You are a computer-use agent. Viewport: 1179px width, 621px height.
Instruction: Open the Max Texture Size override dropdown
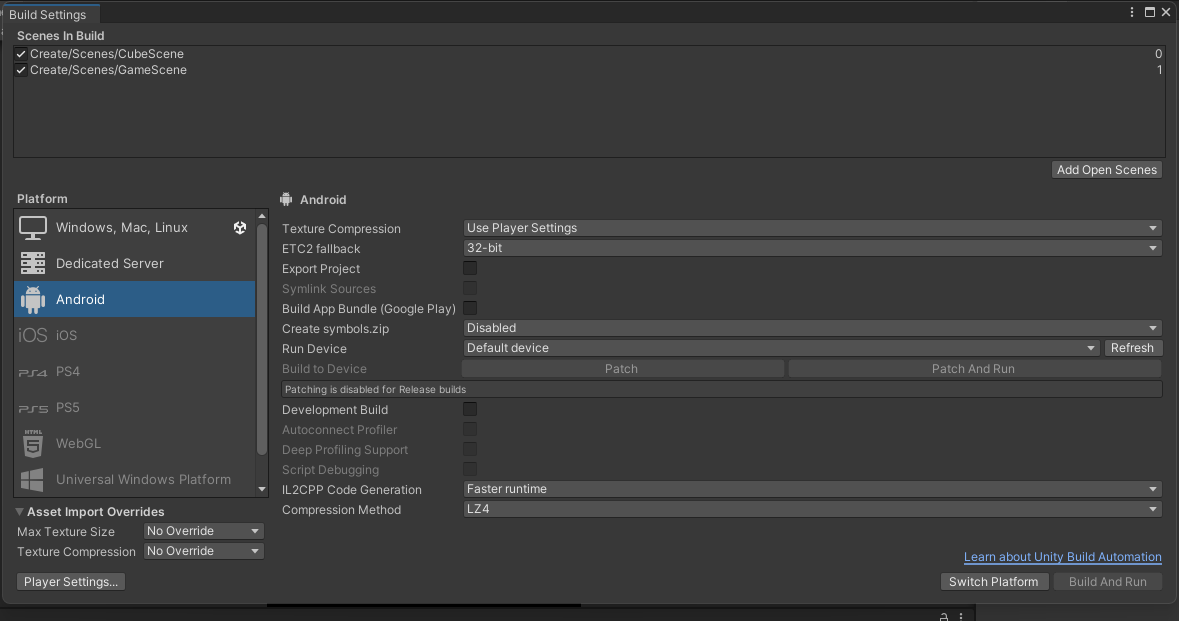coord(203,531)
